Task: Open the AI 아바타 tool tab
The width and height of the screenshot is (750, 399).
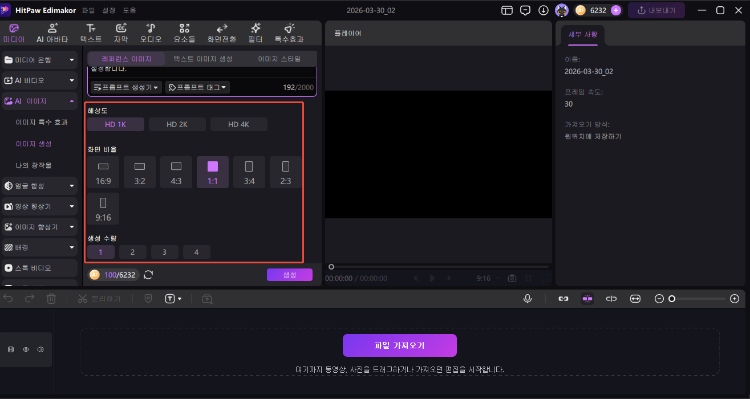Action: point(52,33)
